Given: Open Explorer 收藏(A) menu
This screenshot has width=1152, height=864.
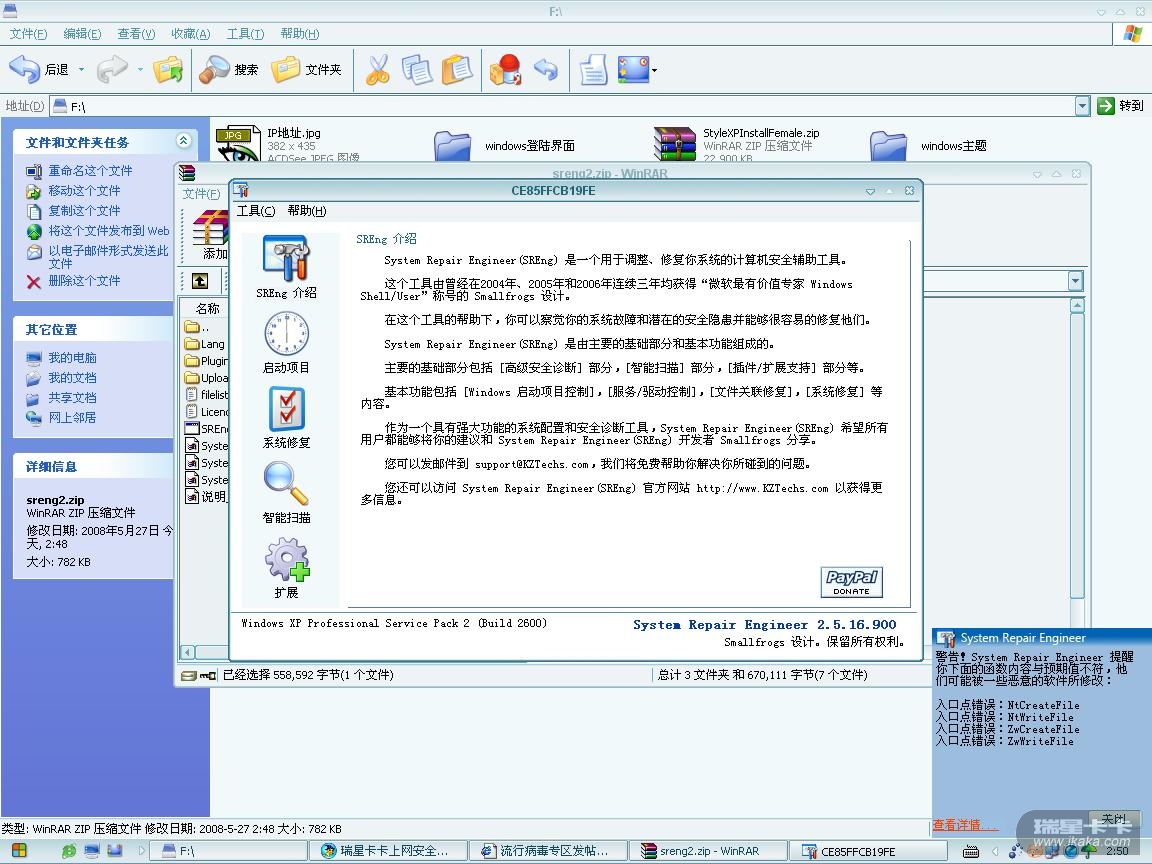Looking at the screenshot, I should click(190, 34).
